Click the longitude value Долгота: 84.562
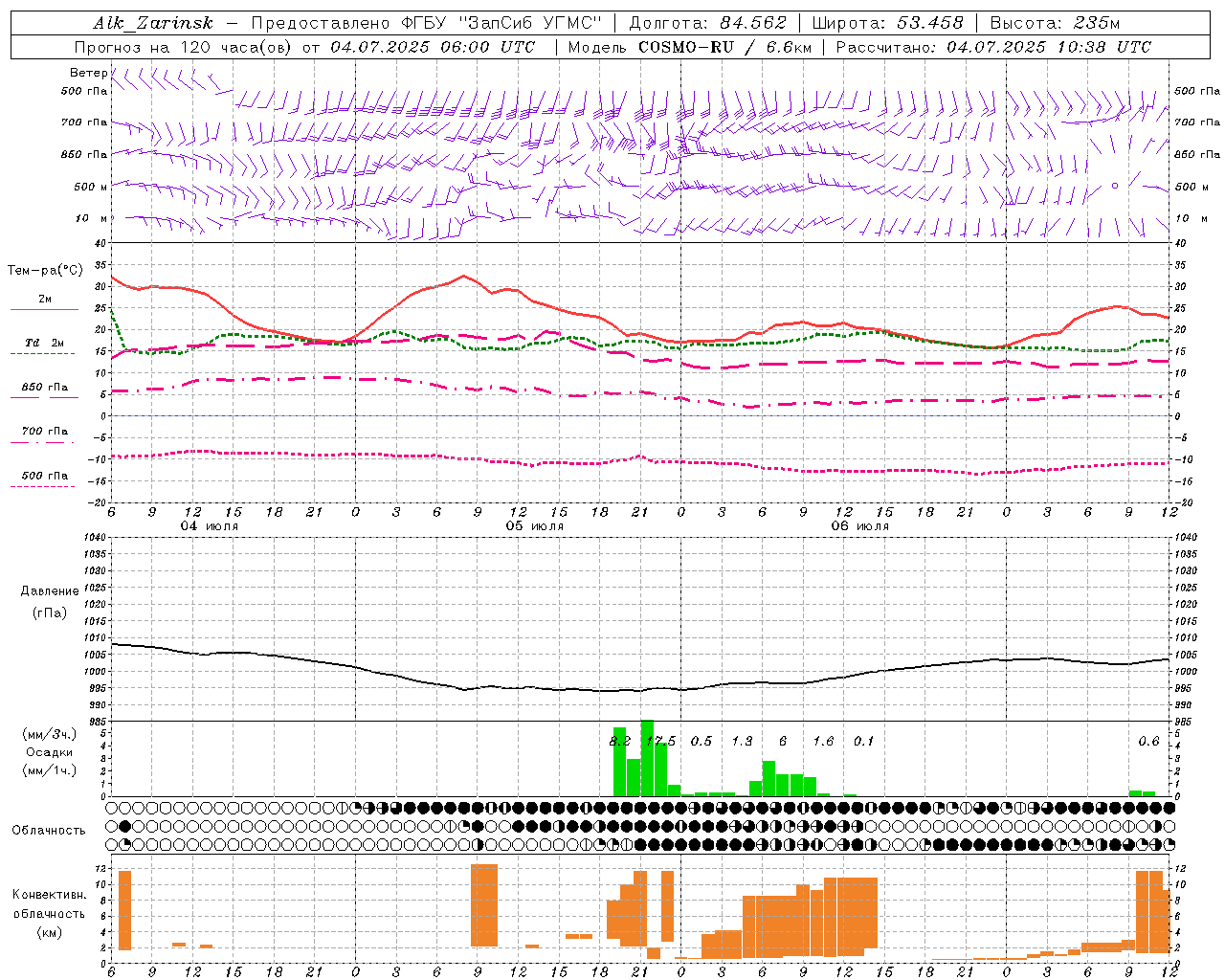1225x980 pixels. tap(708, 23)
